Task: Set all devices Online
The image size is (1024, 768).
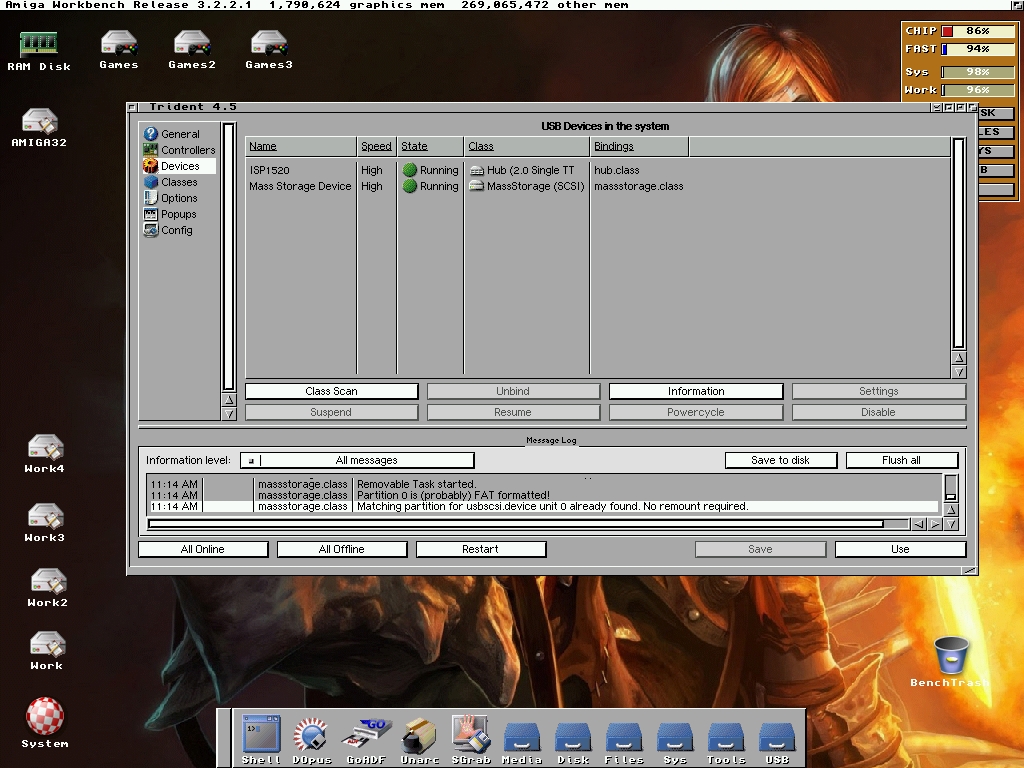Action: (x=202, y=549)
